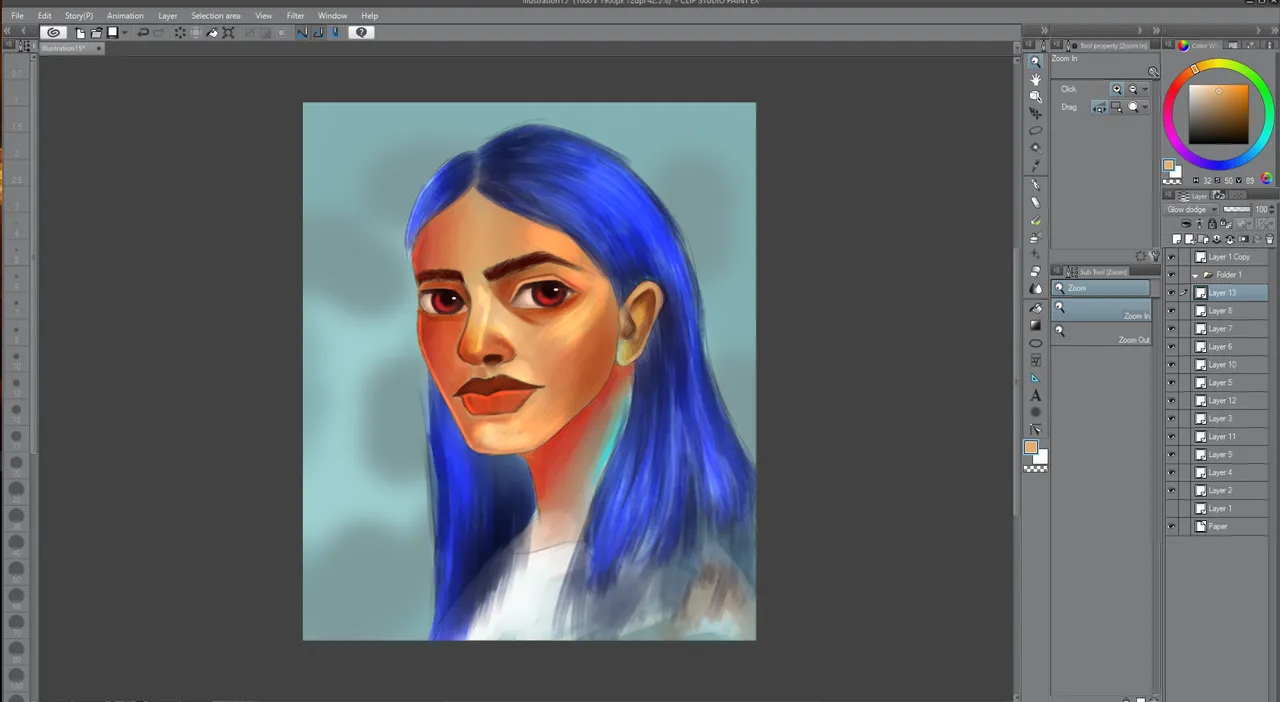Open a file using folder icon
Screen dimensions: 1280x702
point(96,32)
